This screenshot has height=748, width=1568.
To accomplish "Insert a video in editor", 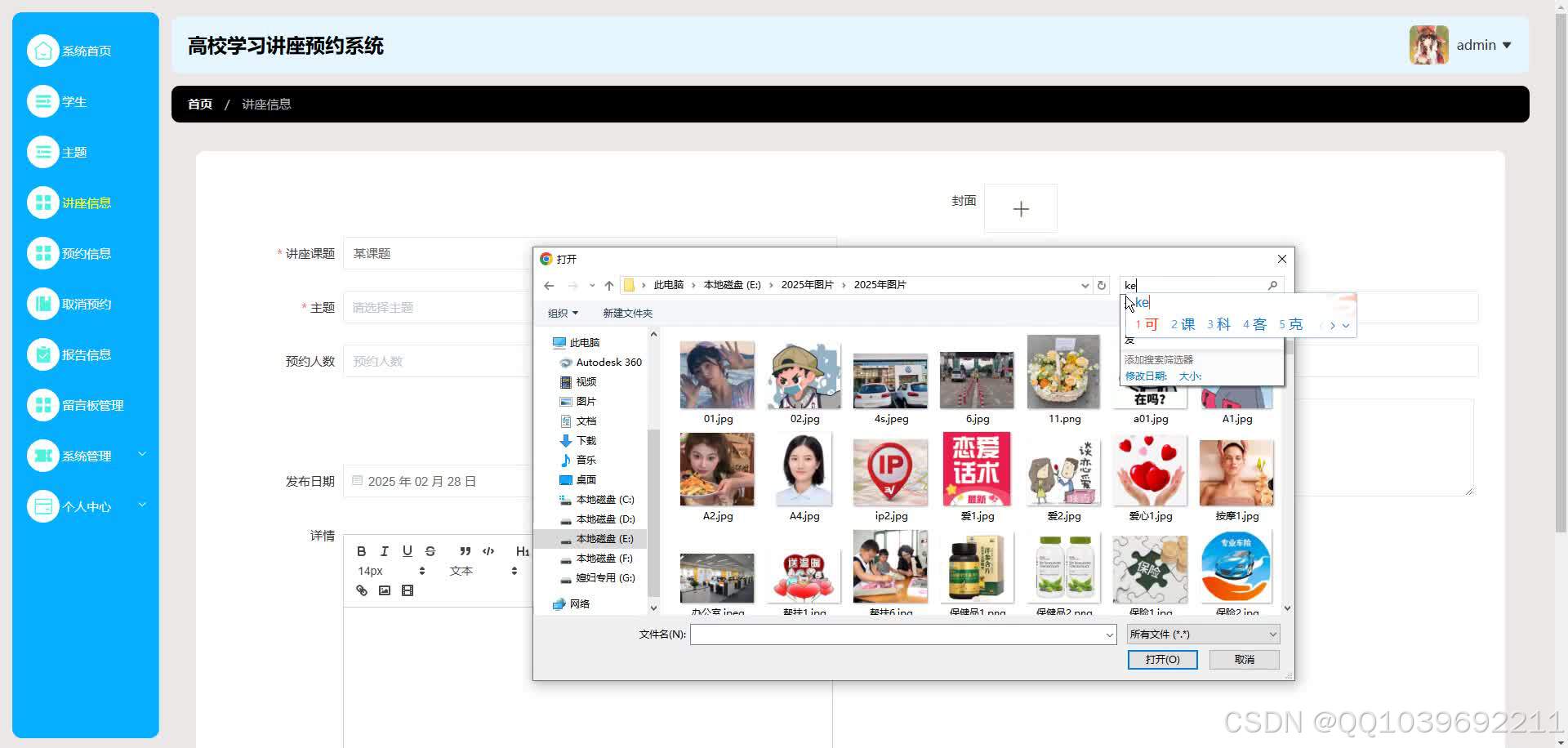I will pyautogui.click(x=408, y=590).
